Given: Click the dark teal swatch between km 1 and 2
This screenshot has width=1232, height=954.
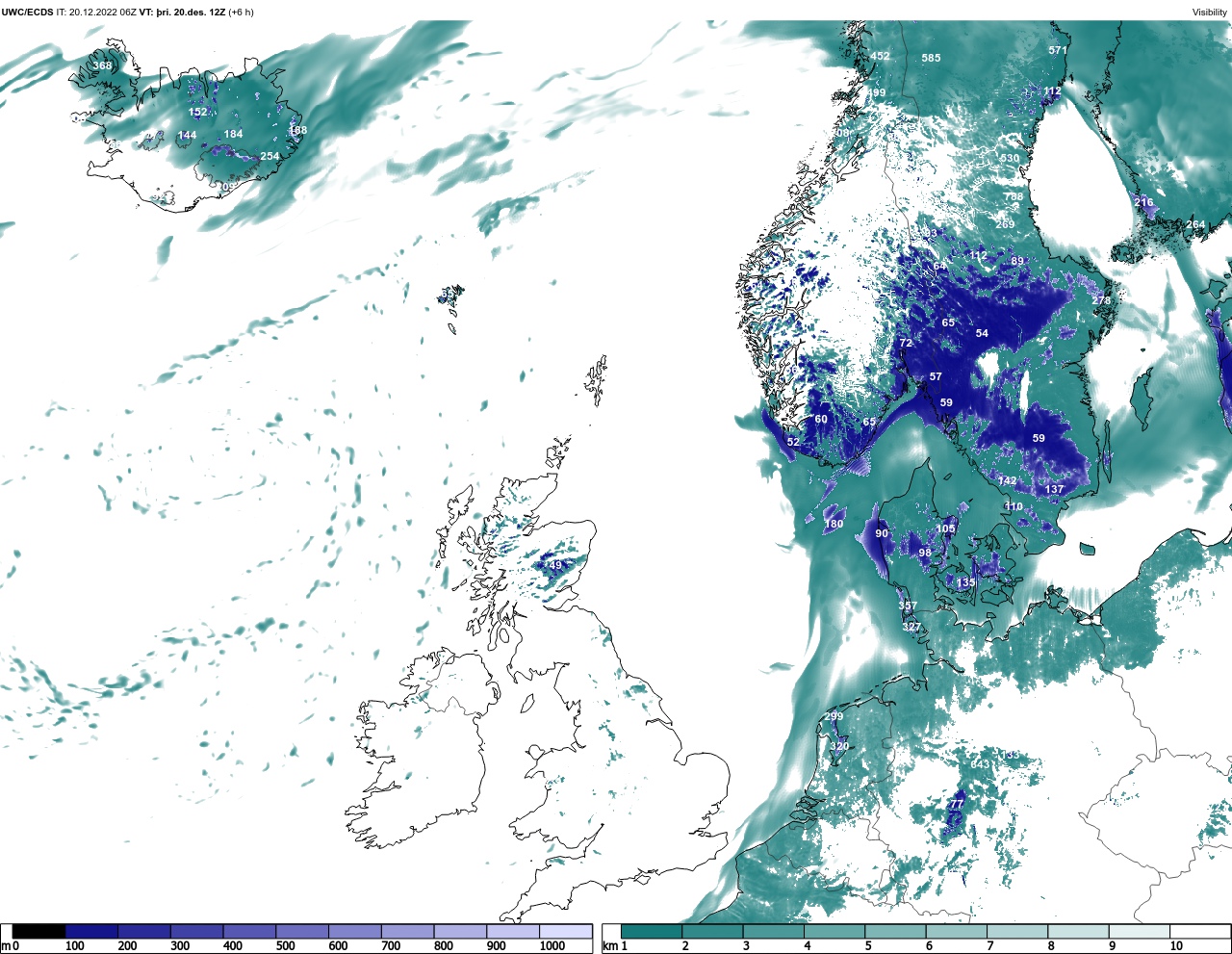Looking at the screenshot, I should point(652,931).
